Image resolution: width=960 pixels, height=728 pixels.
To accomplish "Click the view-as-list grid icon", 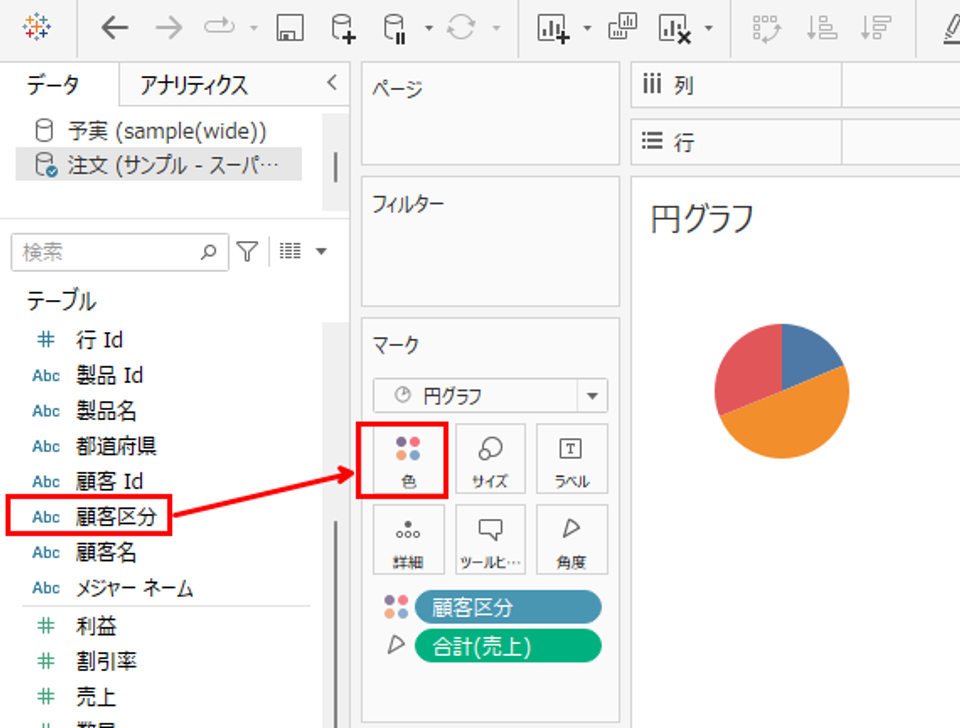I will coord(290,251).
